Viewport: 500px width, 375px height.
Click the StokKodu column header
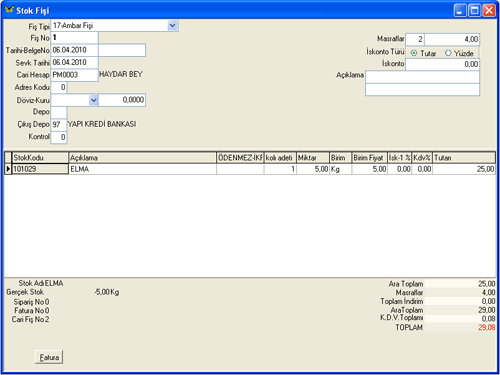[40, 158]
